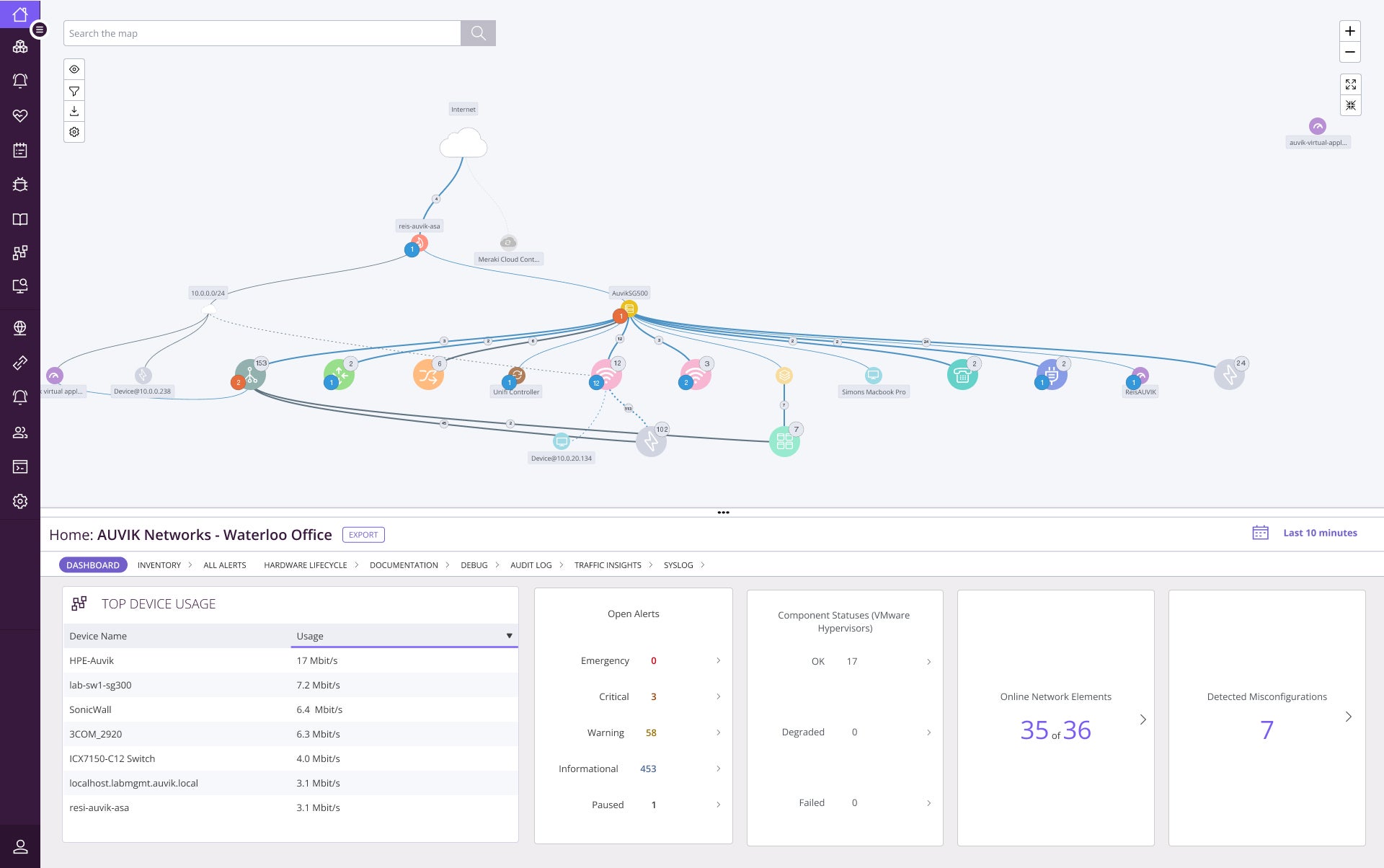Select the AuvikSG500 switch node
This screenshot has height=868, width=1384.
(629, 309)
